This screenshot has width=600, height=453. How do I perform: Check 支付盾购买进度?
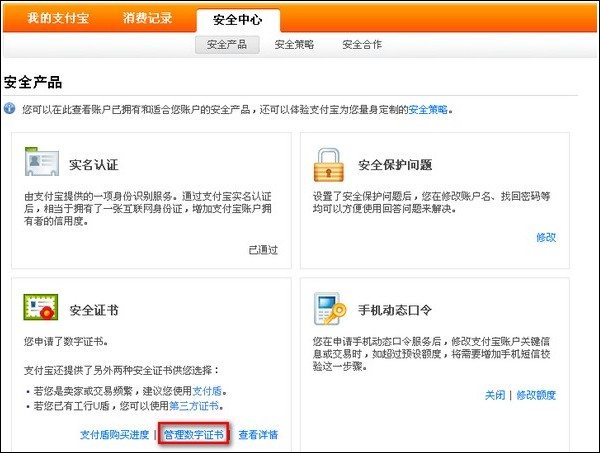pyautogui.click(x=114, y=435)
